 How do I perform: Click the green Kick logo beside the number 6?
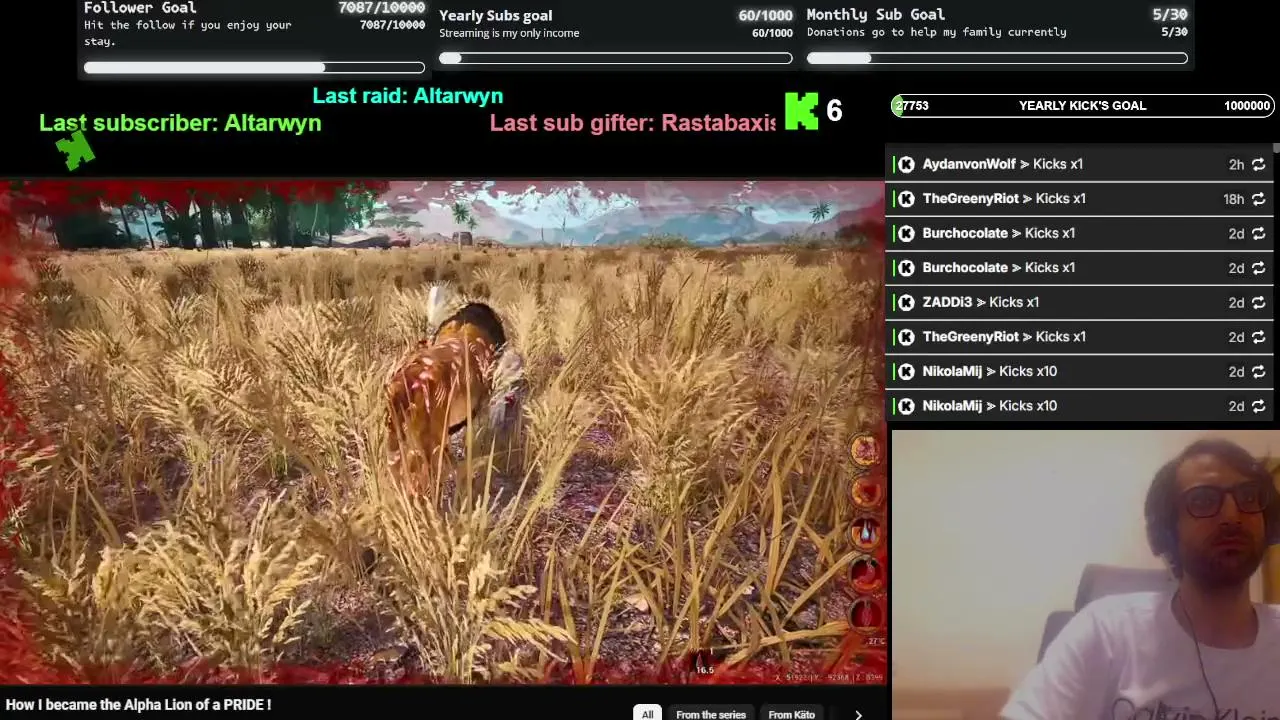coord(801,111)
